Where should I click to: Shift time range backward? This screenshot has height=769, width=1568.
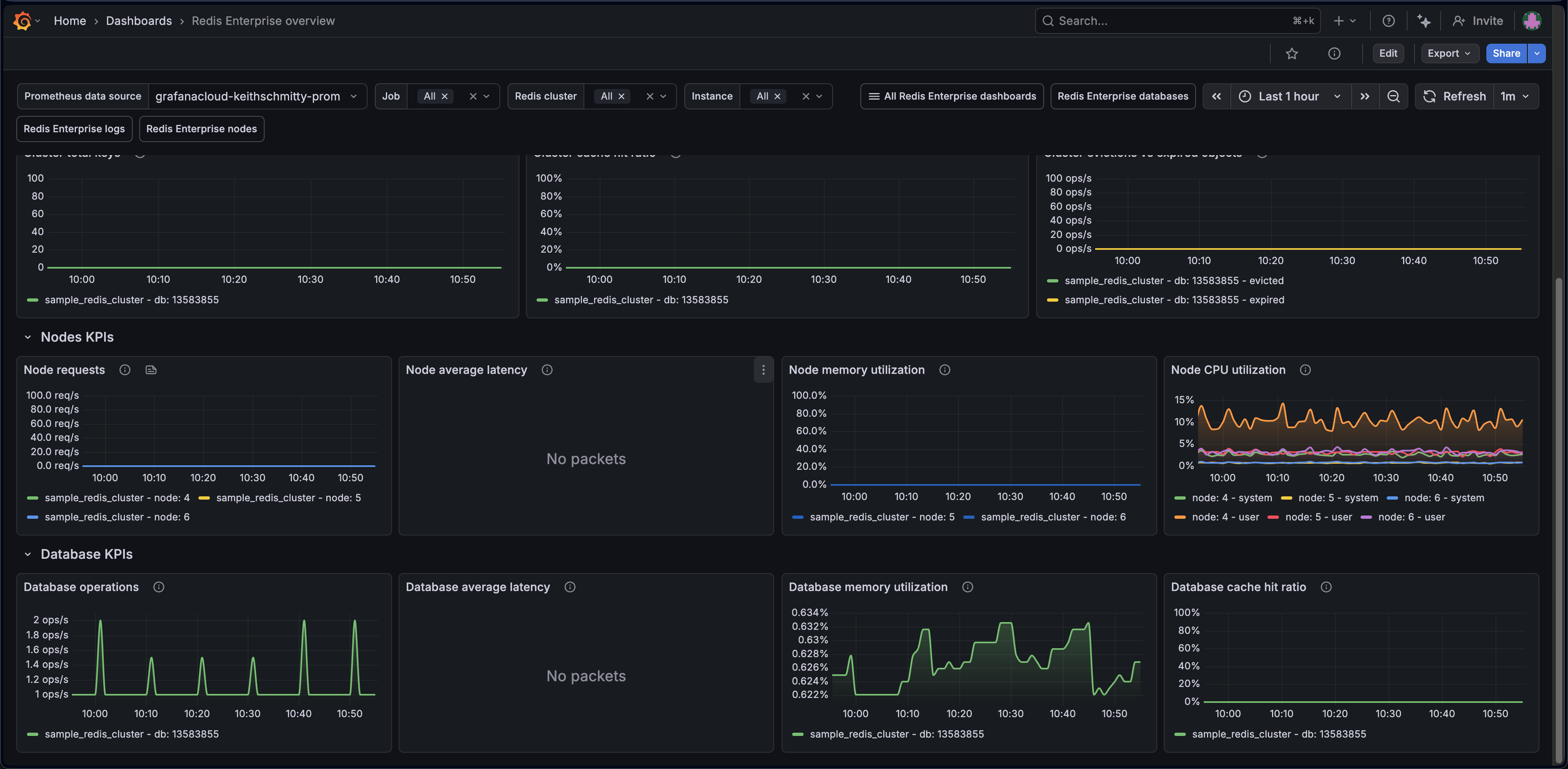[1216, 96]
